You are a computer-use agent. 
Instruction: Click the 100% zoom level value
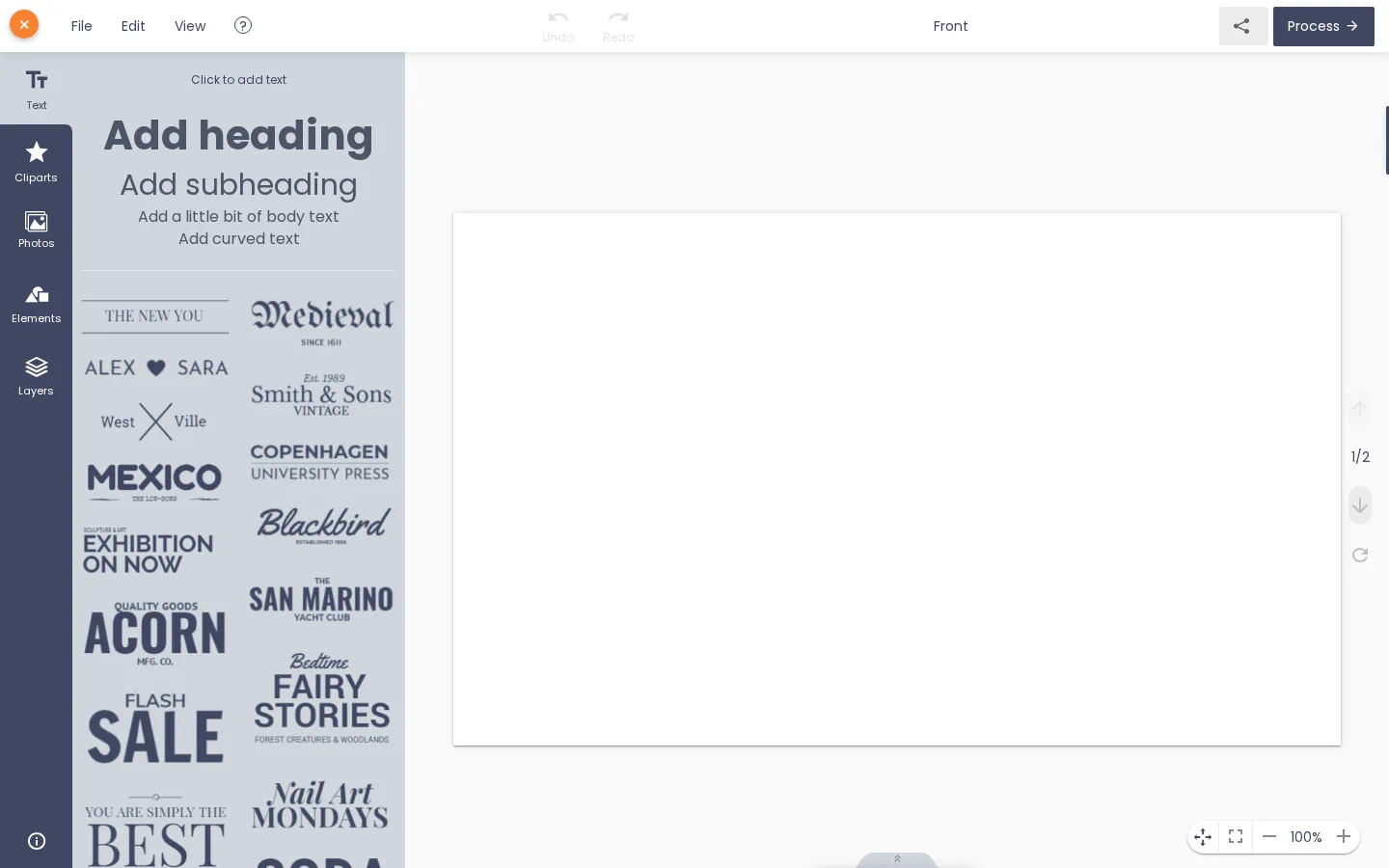tap(1306, 837)
